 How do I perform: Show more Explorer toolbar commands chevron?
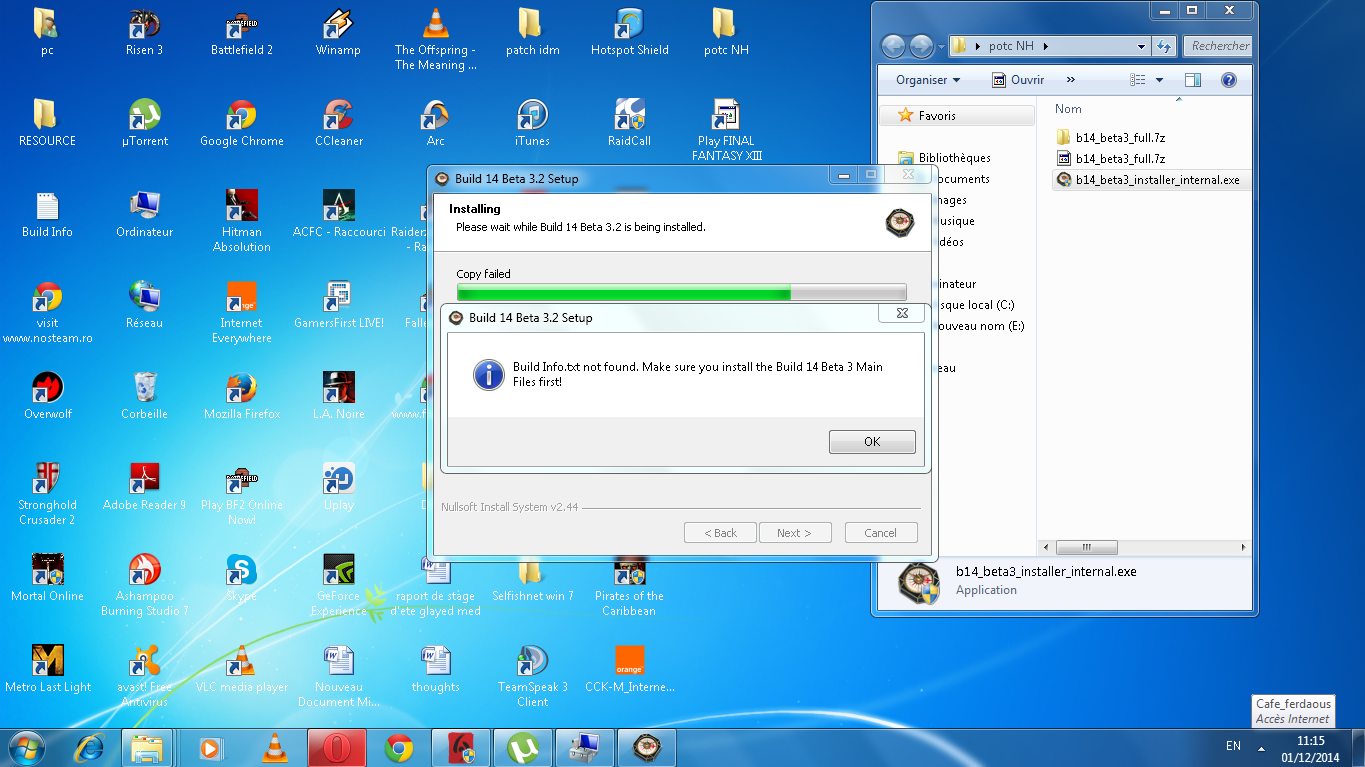coord(1070,80)
